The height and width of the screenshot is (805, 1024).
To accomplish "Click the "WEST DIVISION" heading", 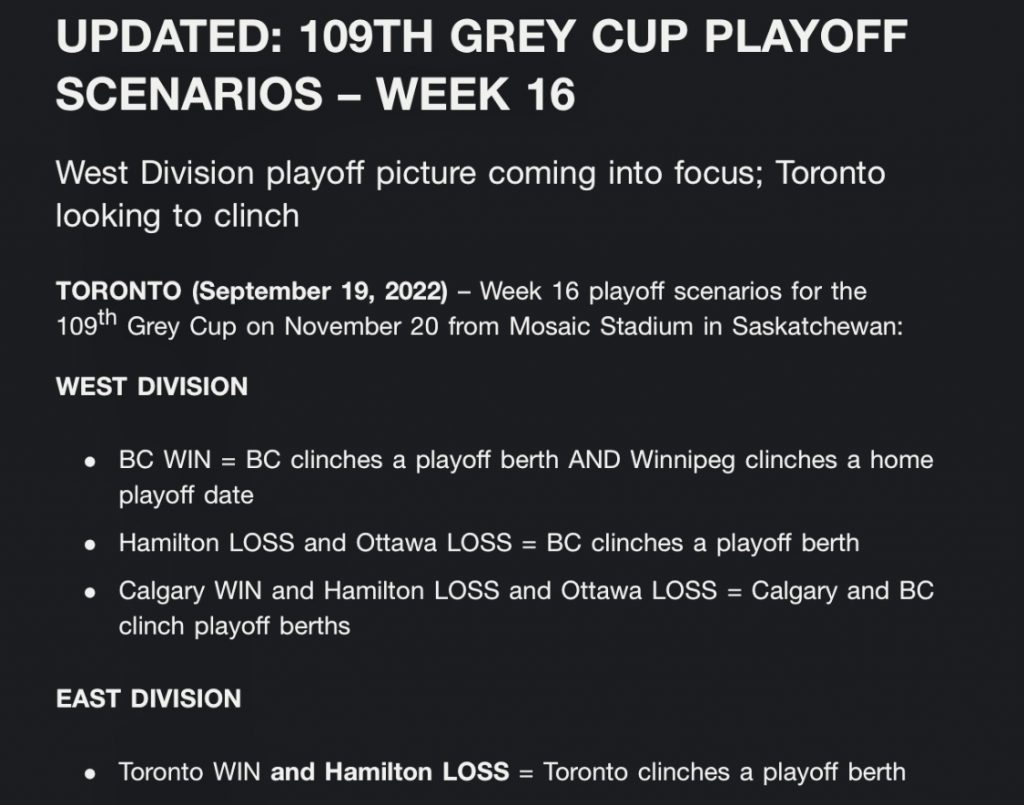I will tap(152, 387).
